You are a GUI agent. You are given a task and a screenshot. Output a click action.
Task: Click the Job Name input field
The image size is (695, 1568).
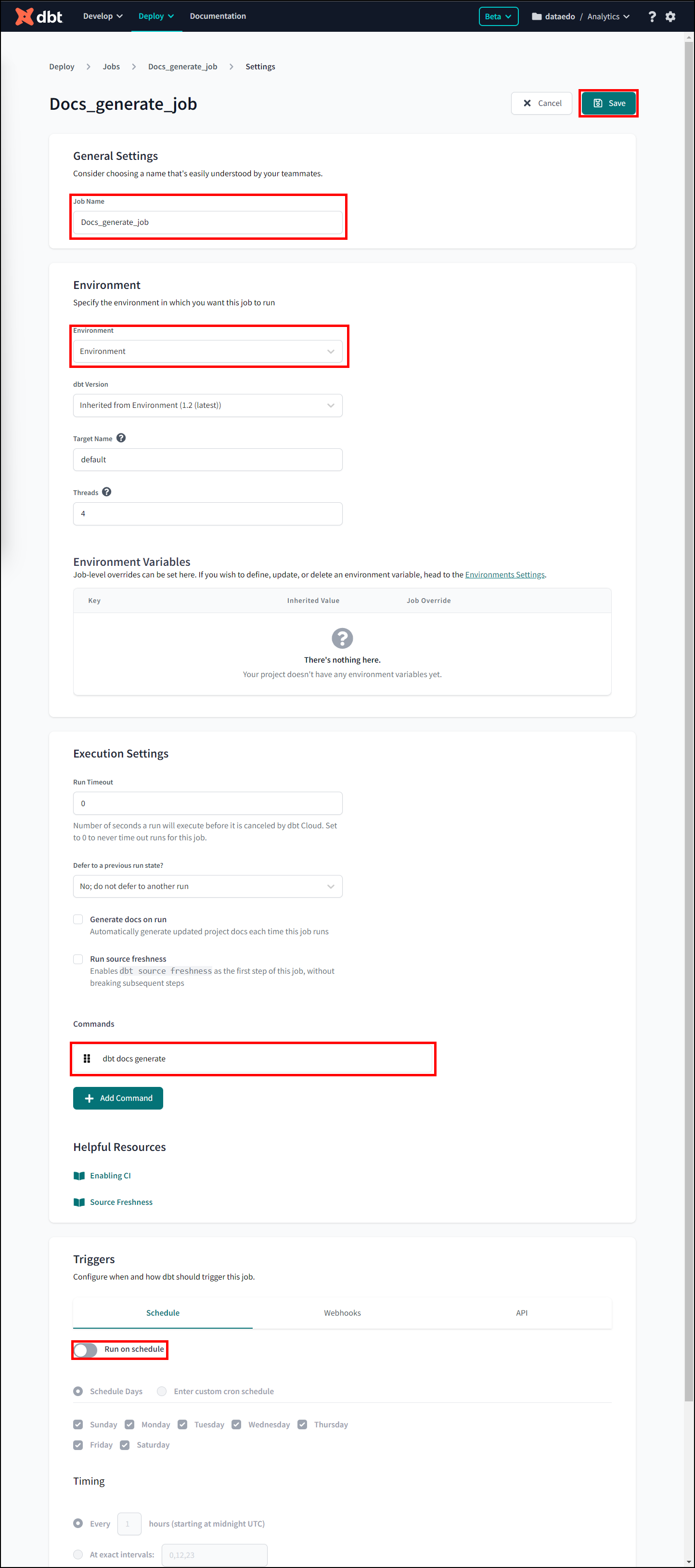[207, 222]
